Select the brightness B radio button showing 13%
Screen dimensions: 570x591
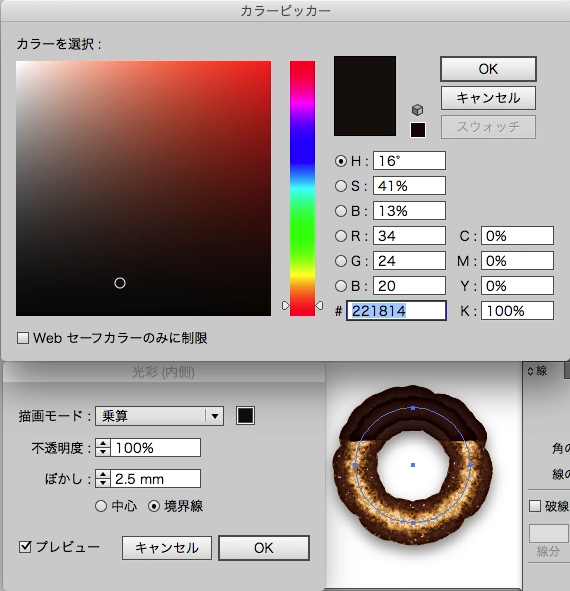[x=341, y=211]
